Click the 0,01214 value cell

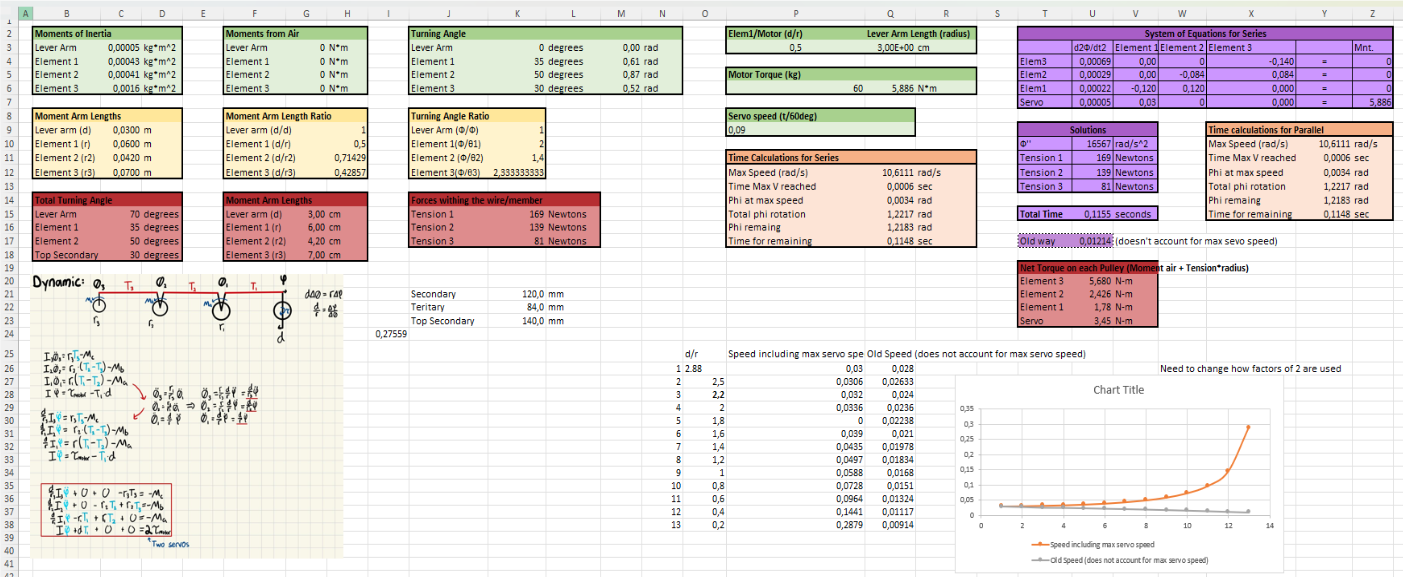pos(1091,241)
